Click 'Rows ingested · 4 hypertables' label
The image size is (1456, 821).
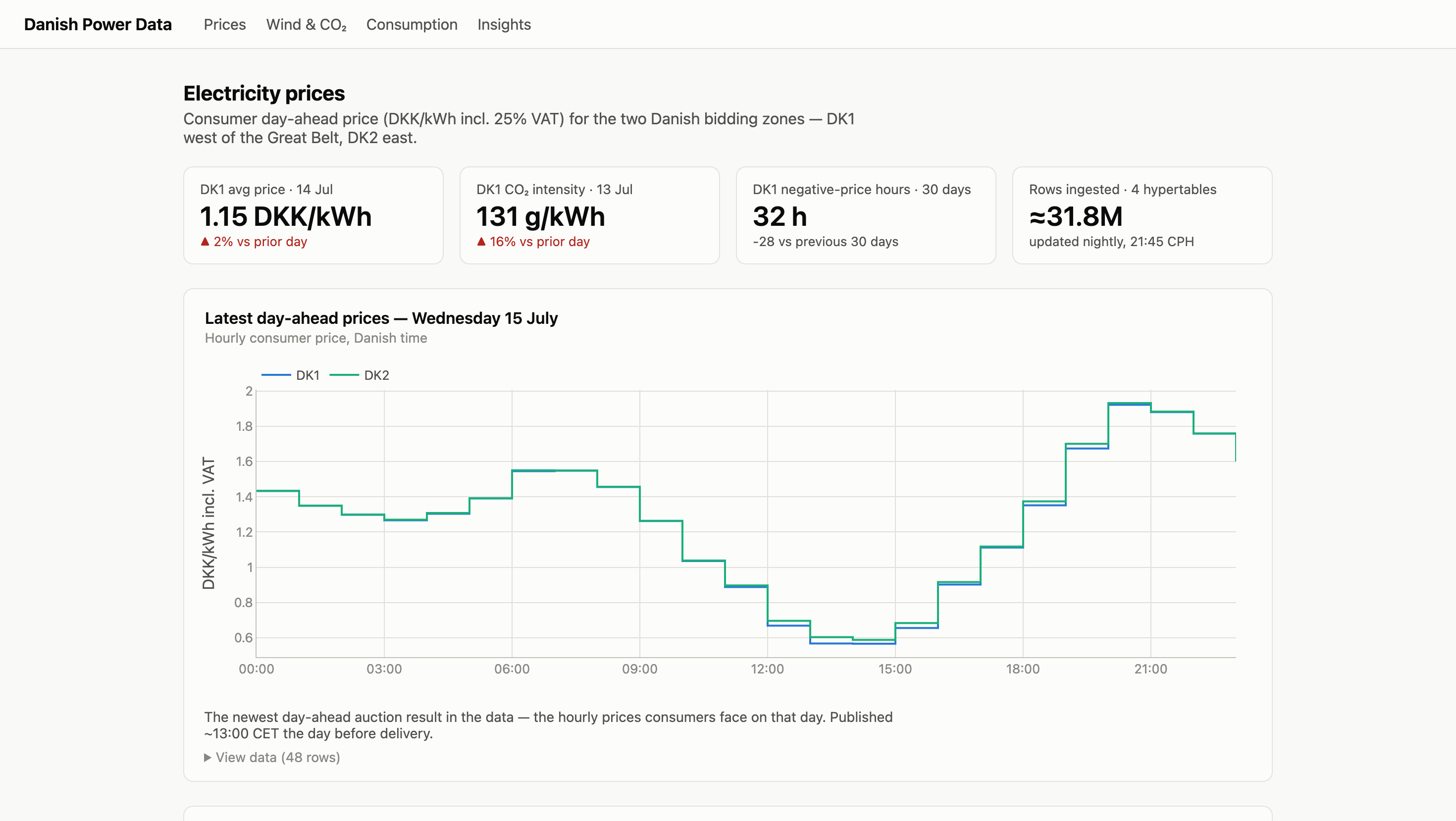[x=1123, y=189]
